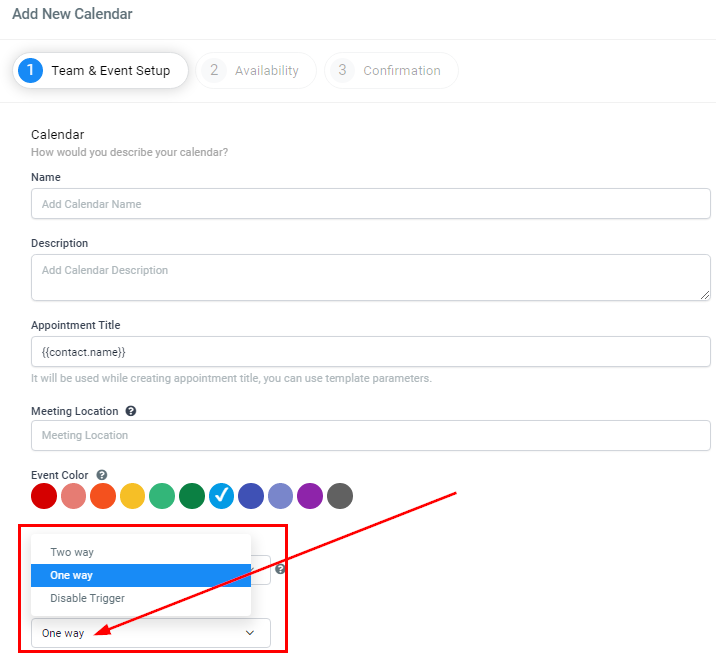The image size is (716, 654).
Task: Expand the One way dropdown chevron
Action: 250,633
